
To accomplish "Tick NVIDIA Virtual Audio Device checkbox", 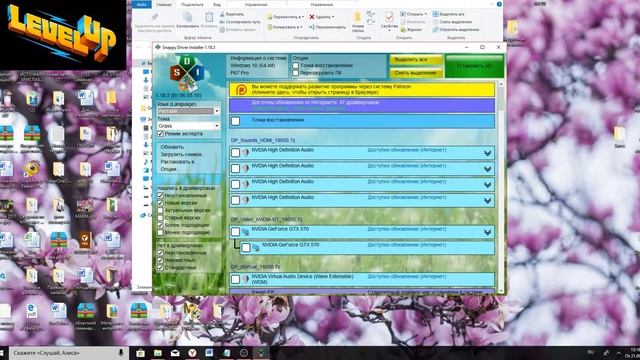I will coord(236,279).
